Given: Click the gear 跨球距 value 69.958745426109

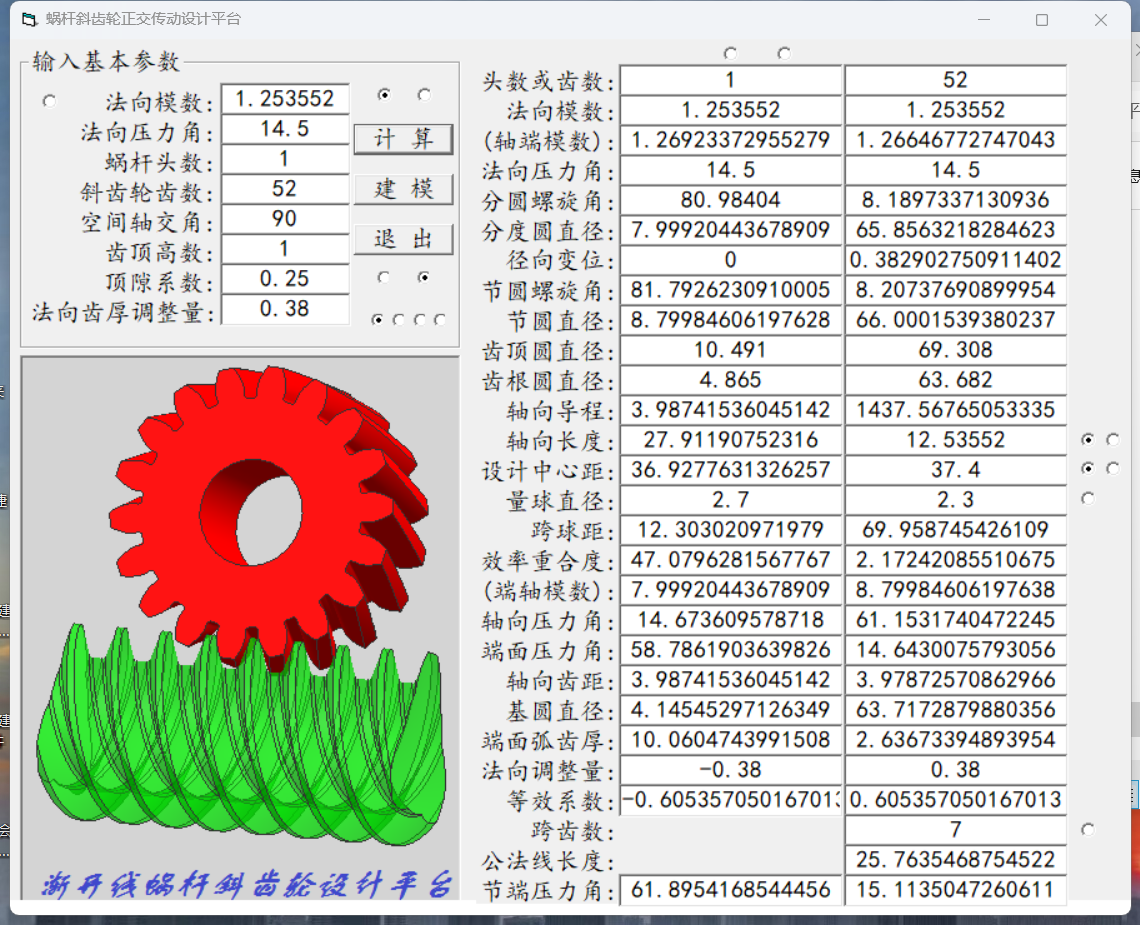Looking at the screenshot, I should coord(955,530).
